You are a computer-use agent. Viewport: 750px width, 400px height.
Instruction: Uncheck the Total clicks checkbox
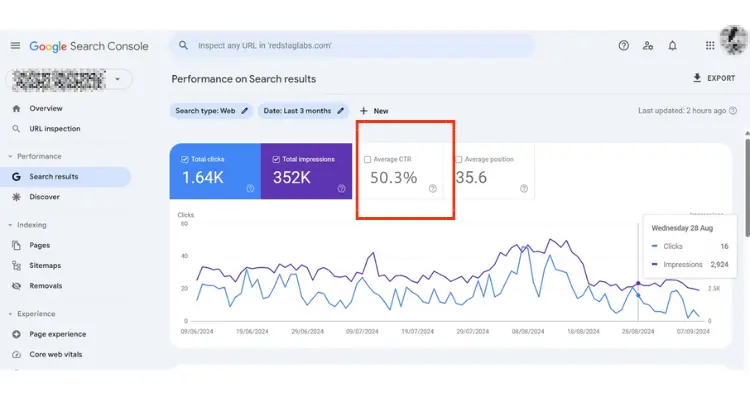(x=185, y=159)
